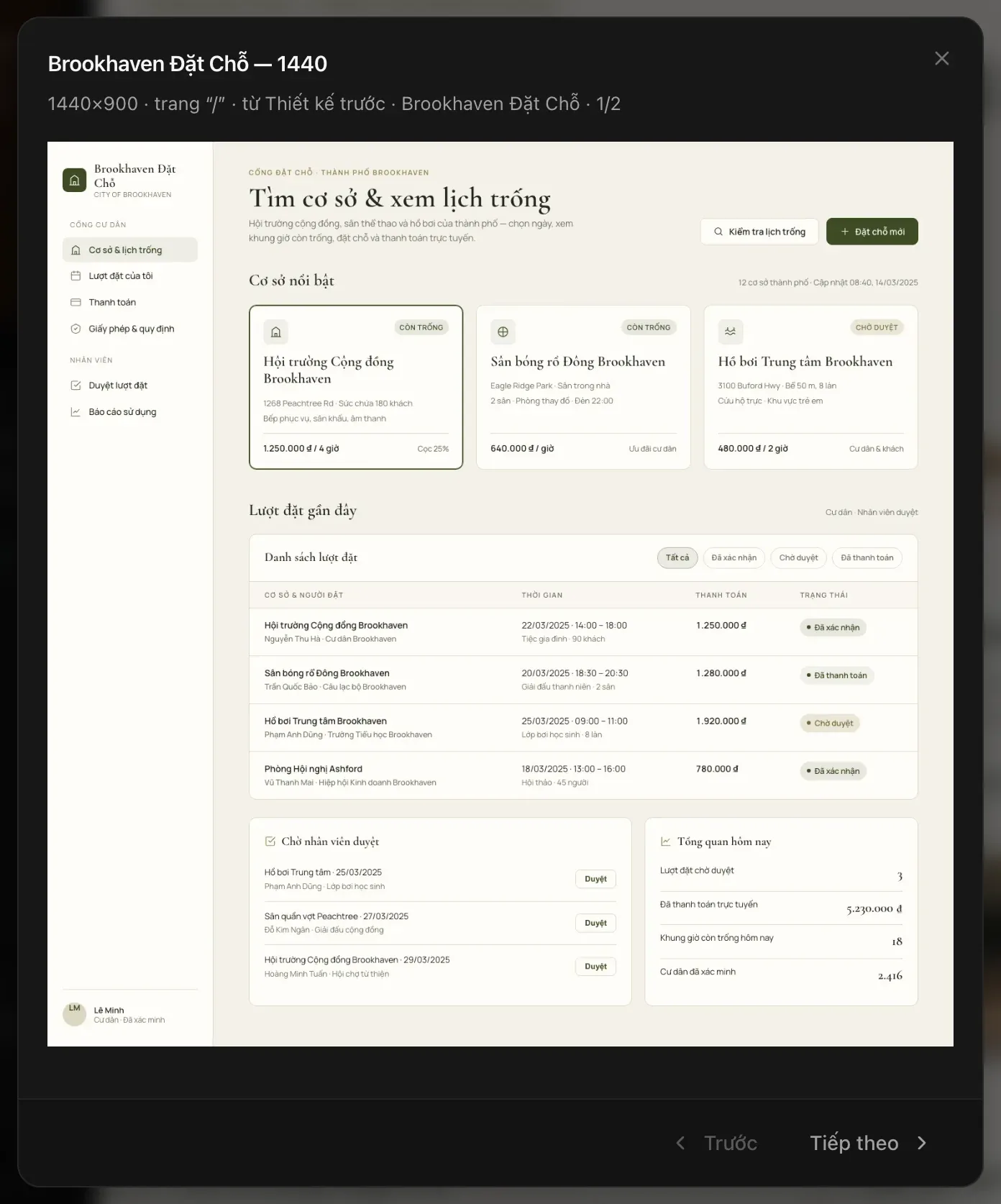Click the home icon beside Cơ sở & lịch trống
1001x1204 pixels.
click(76, 250)
